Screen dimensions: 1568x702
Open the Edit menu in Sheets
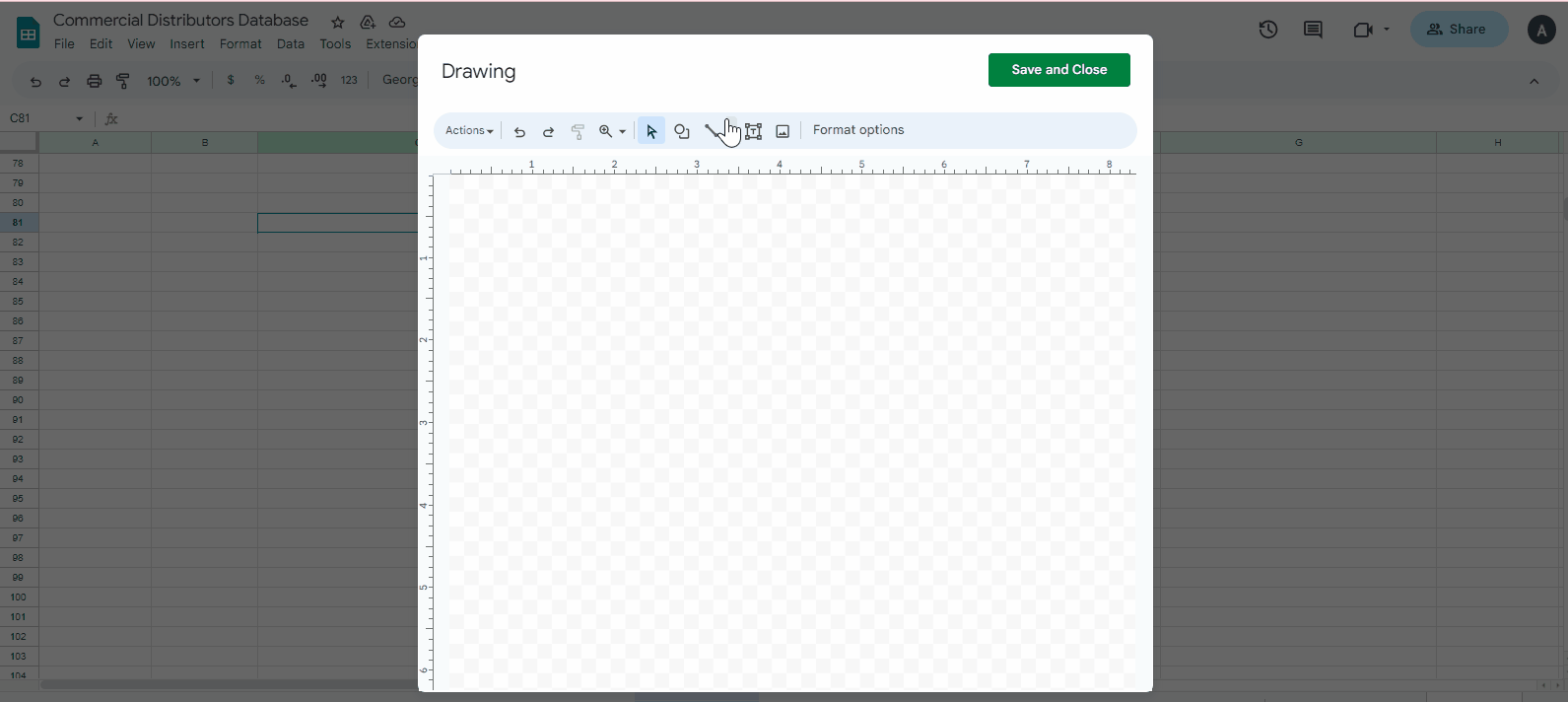point(101,44)
